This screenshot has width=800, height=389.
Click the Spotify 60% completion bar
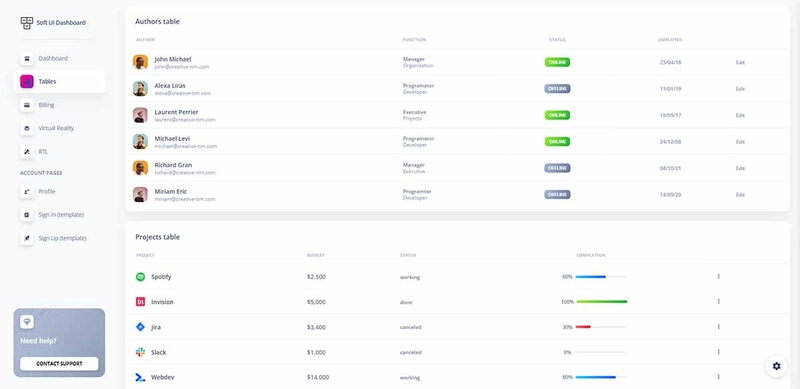tap(601, 277)
